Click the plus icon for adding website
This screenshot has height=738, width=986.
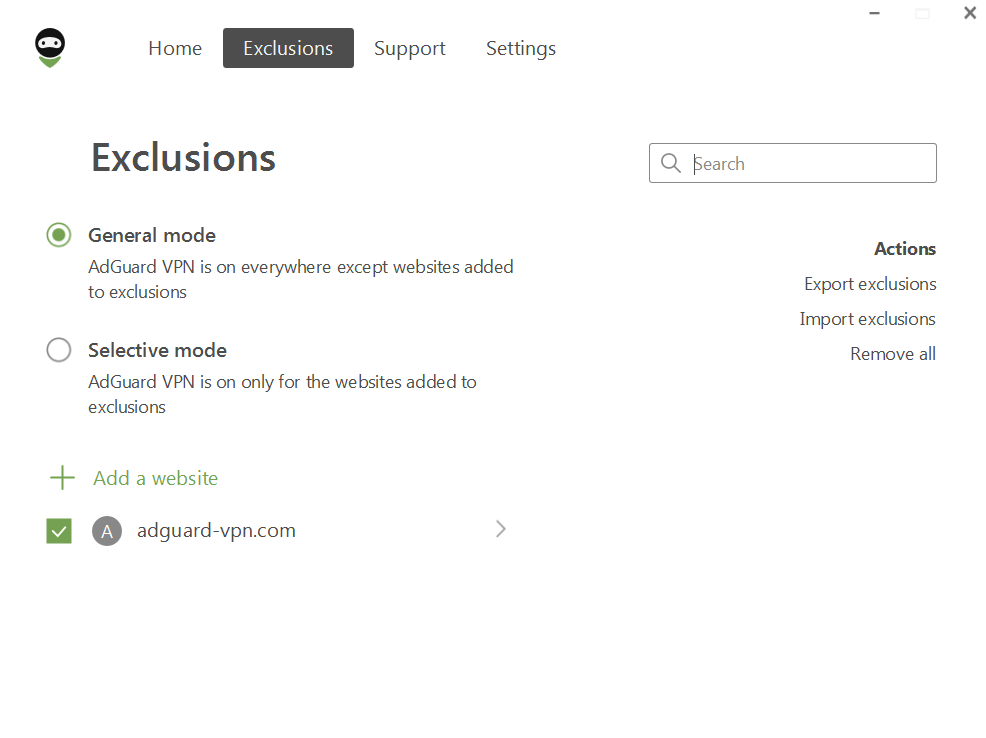point(62,478)
